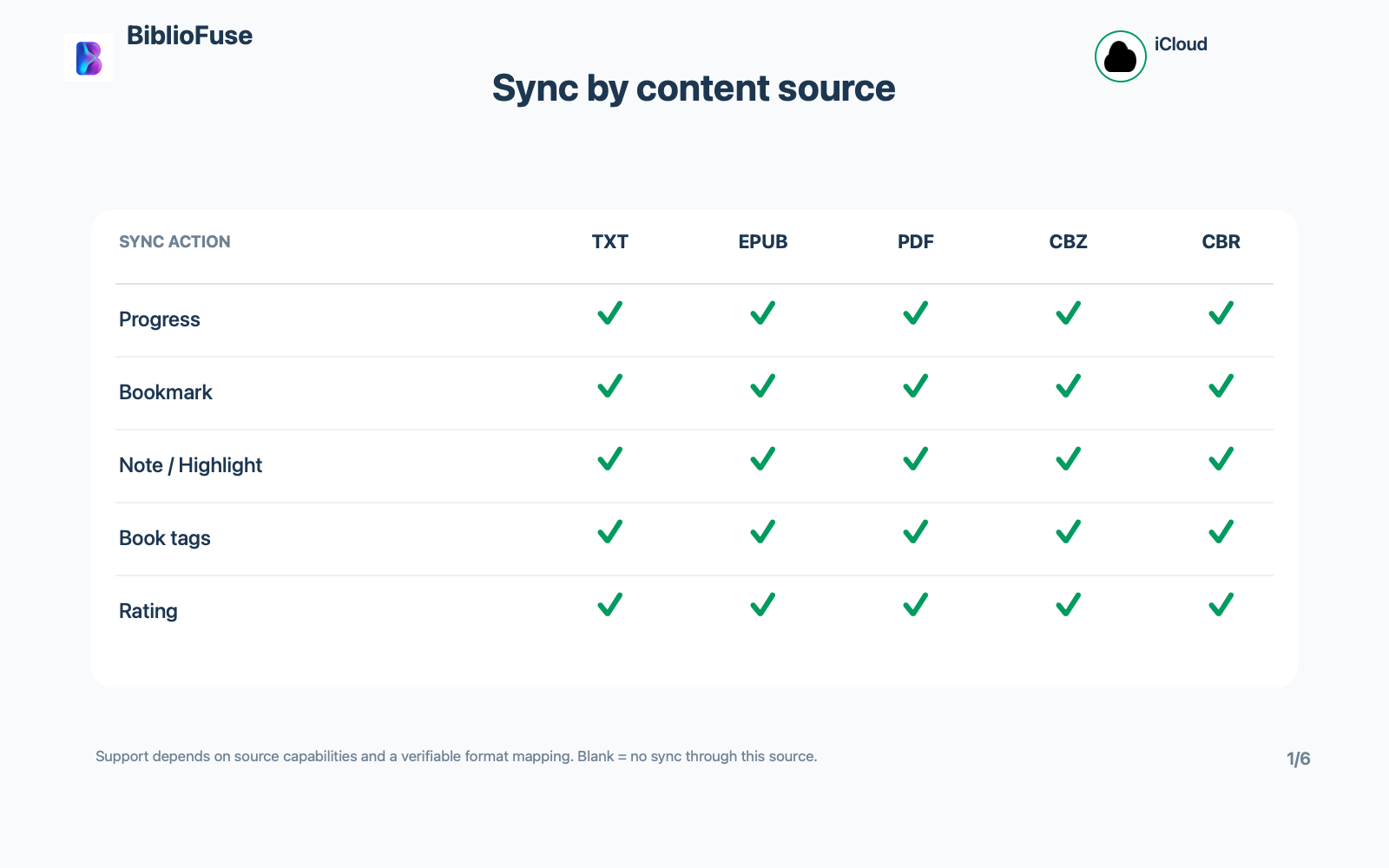Click the EPUB column header
Viewport: 1389px width, 868px height.
pyautogui.click(x=763, y=242)
